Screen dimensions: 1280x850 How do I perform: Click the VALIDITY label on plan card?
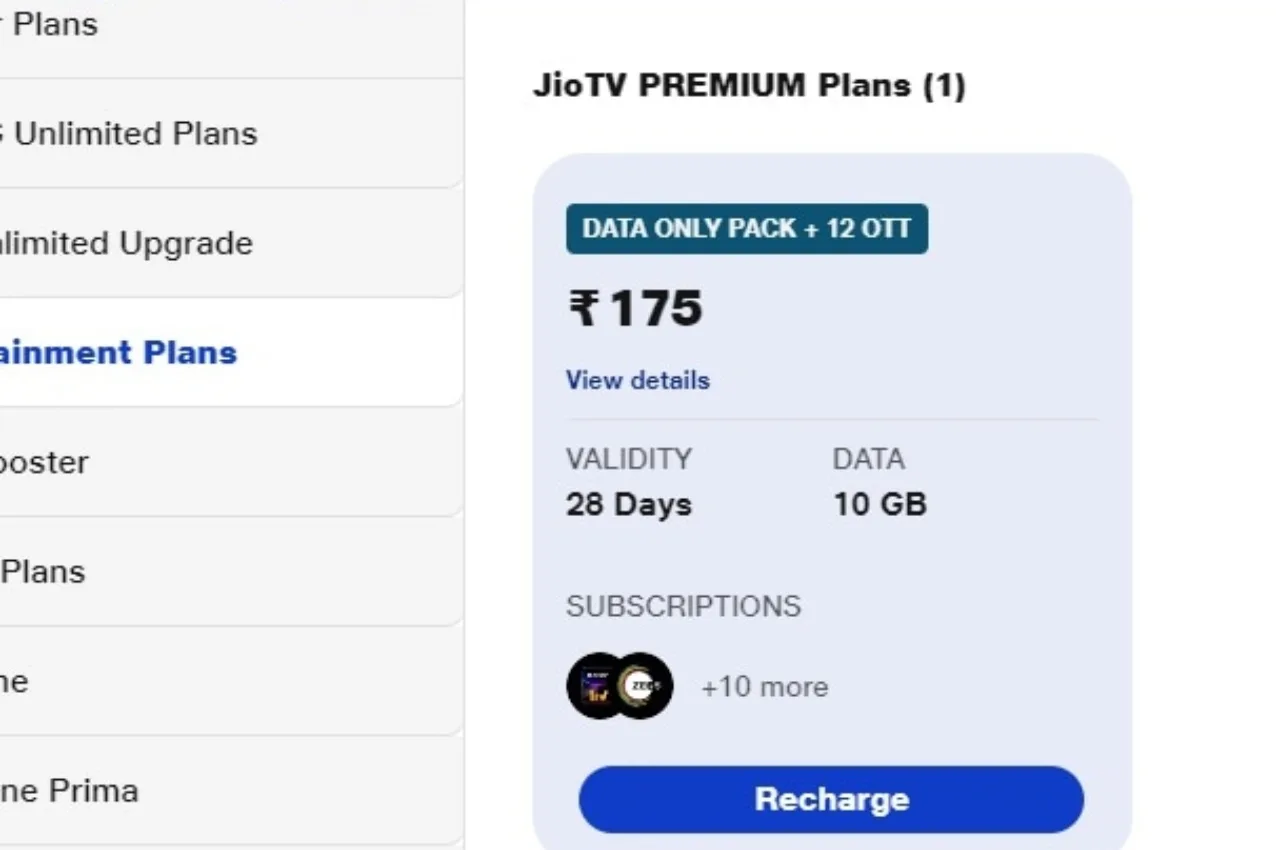(629, 459)
